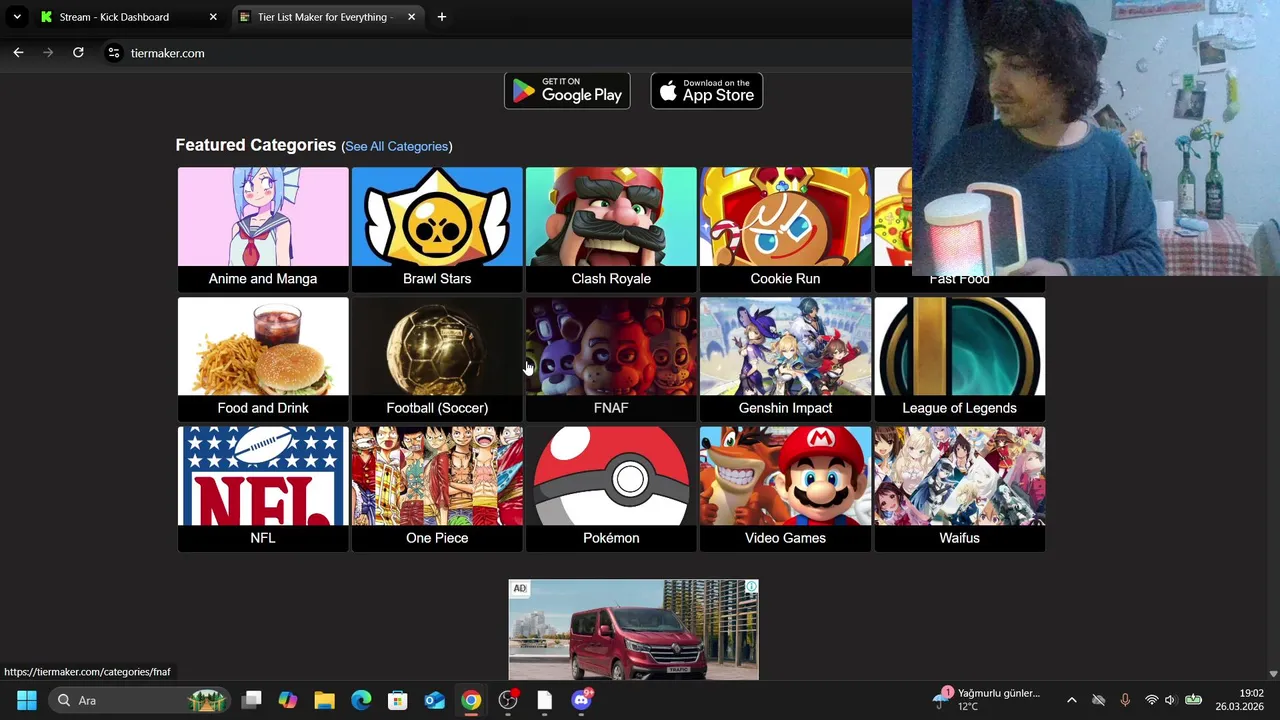Open the Genshin Impact category
Screen dimensions: 1280x720
(785, 359)
